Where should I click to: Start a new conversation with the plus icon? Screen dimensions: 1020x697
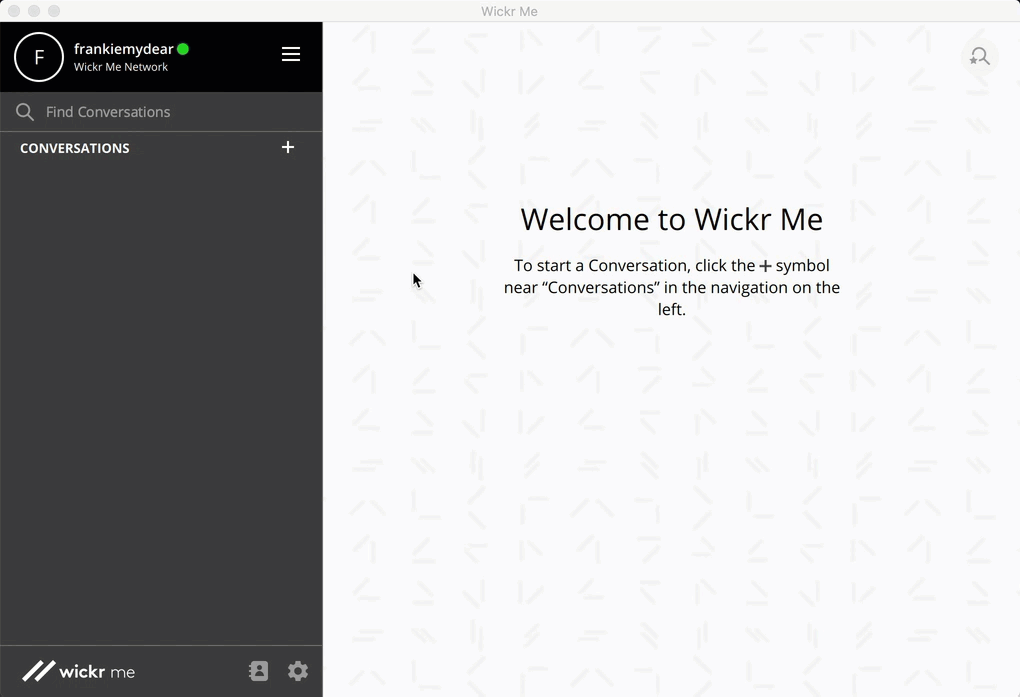(288, 147)
